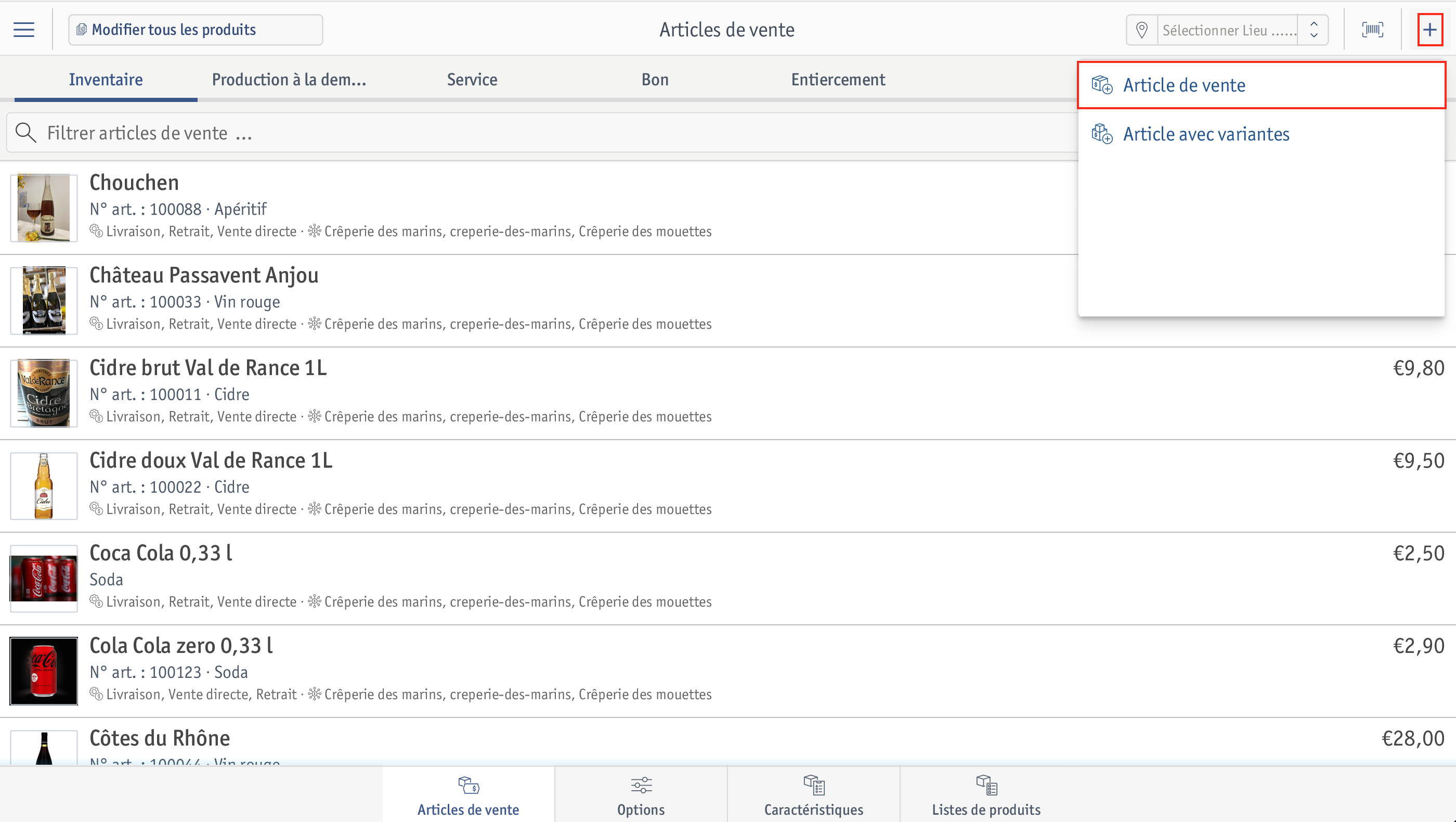Screen dimensions: 1456x822
Task: Click N° art. : 100123 · Soda
Action: pos(169,672)
